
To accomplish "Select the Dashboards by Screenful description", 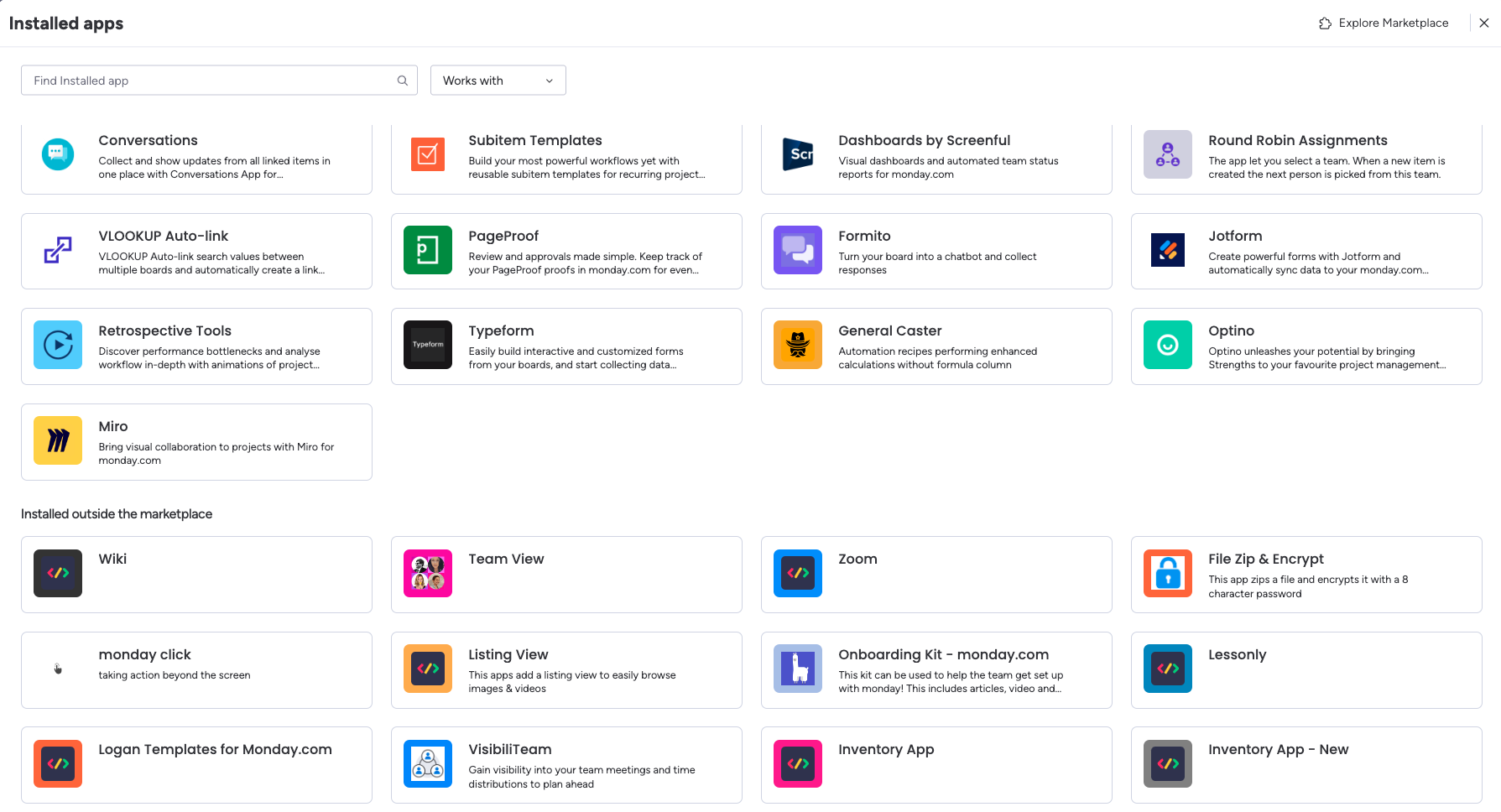I will [x=949, y=168].
